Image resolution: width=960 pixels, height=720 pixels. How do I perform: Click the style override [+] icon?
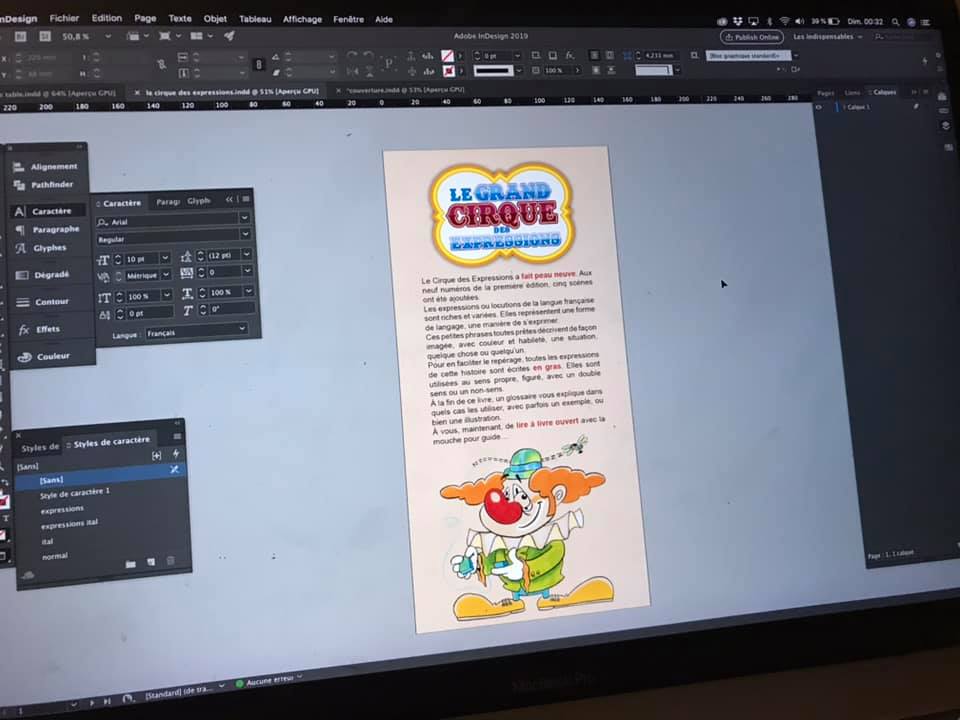tap(157, 455)
